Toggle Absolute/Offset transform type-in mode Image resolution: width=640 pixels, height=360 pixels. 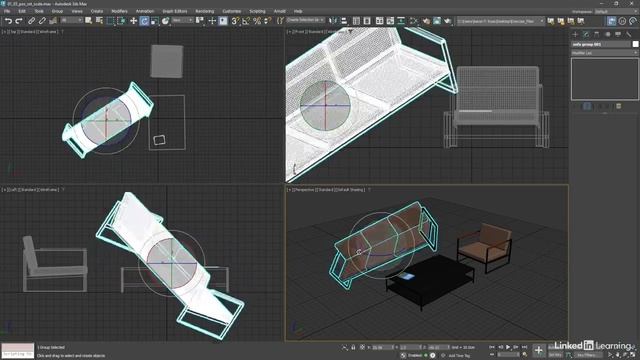click(362, 347)
